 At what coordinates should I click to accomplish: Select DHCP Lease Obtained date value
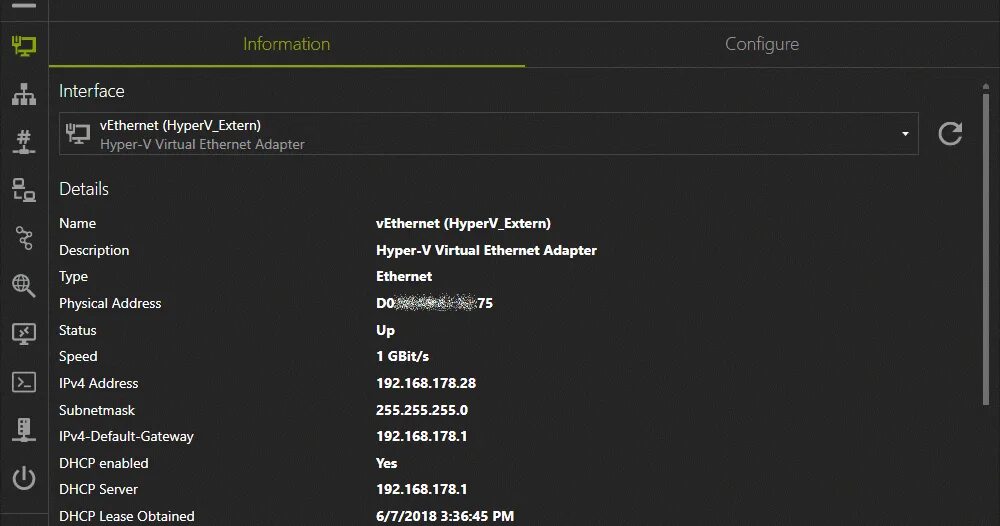coord(445,516)
